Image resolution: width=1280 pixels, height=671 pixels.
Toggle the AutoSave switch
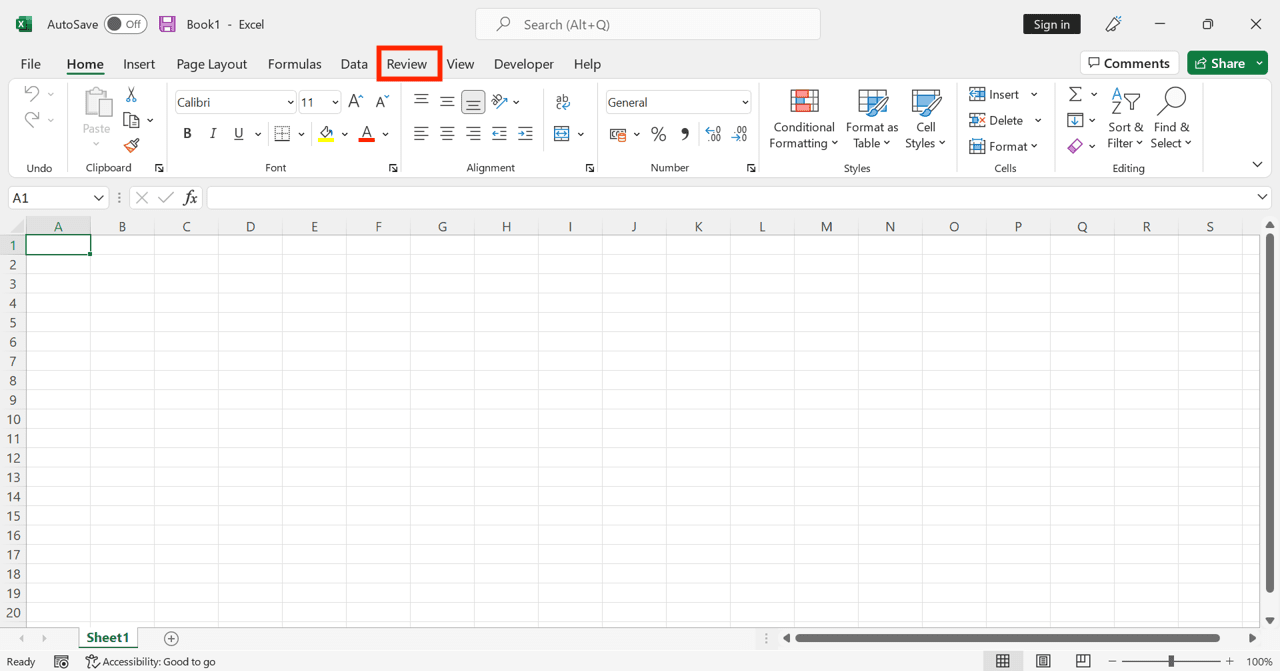click(x=125, y=24)
